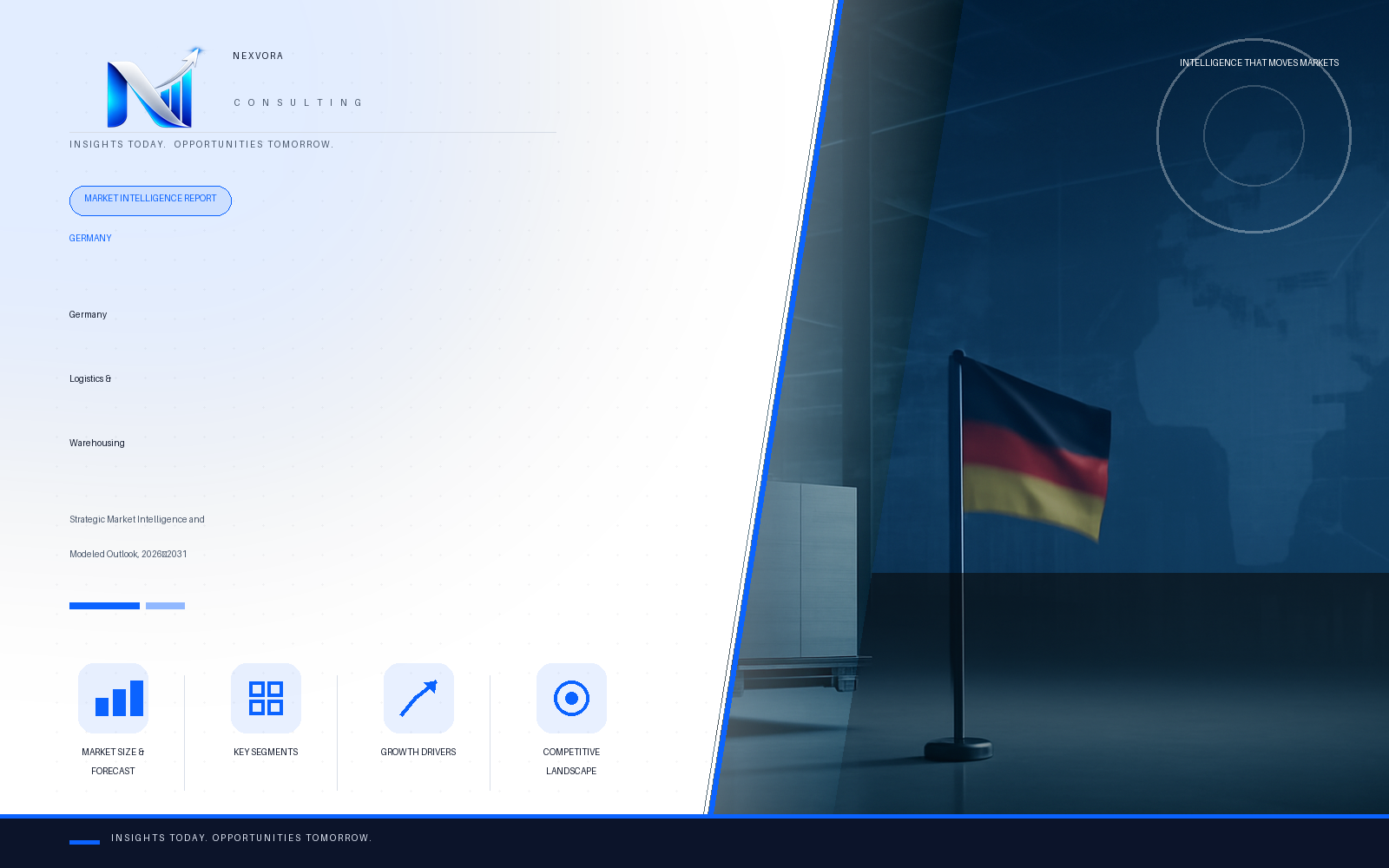Viewport: 1389px width, 868px height.
Task: Click the German flag in the photo
Action: pyautogui.click(x=1035, y=450)
